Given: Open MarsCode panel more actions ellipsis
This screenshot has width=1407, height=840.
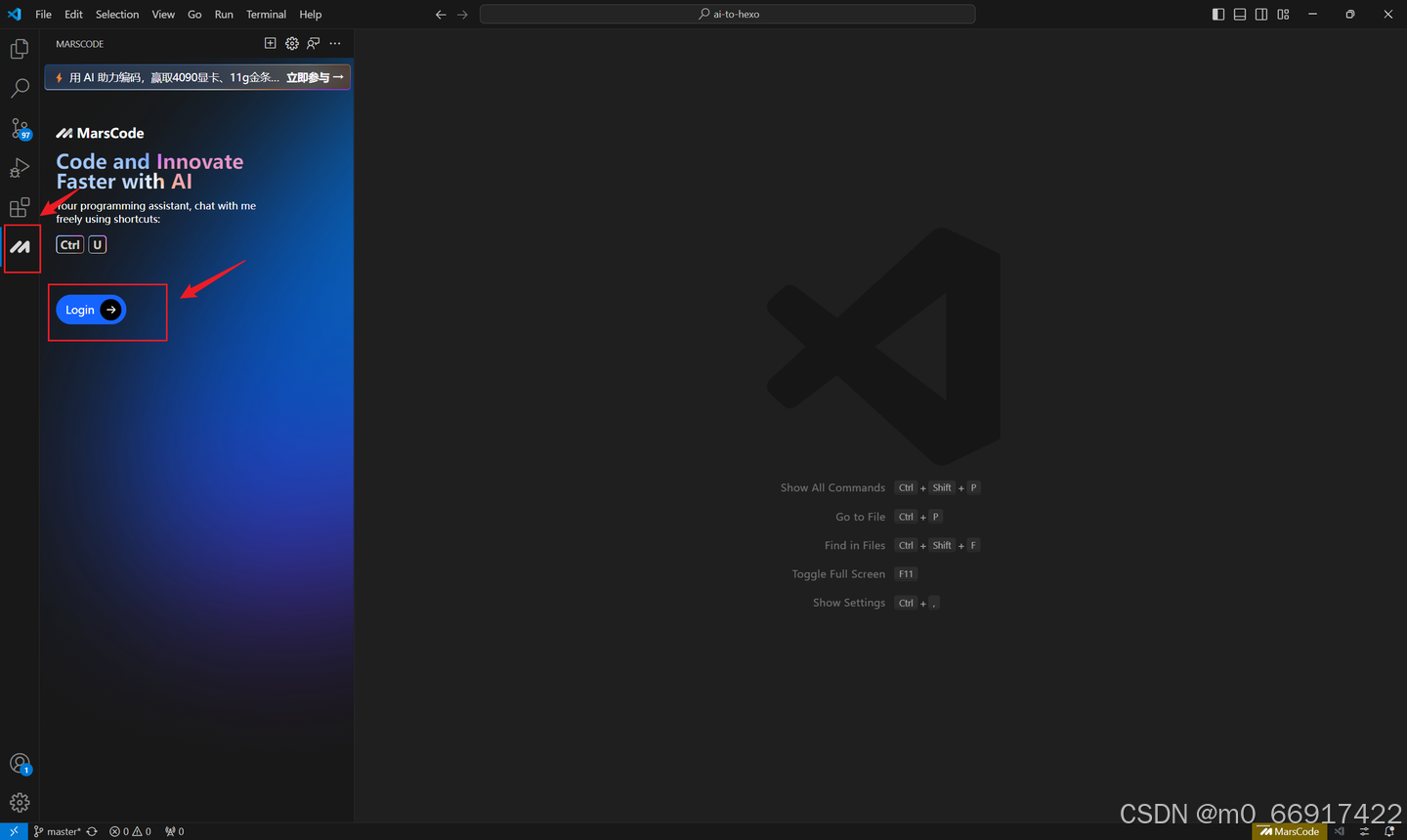Looking at the screenshot, I should [335, 43].
